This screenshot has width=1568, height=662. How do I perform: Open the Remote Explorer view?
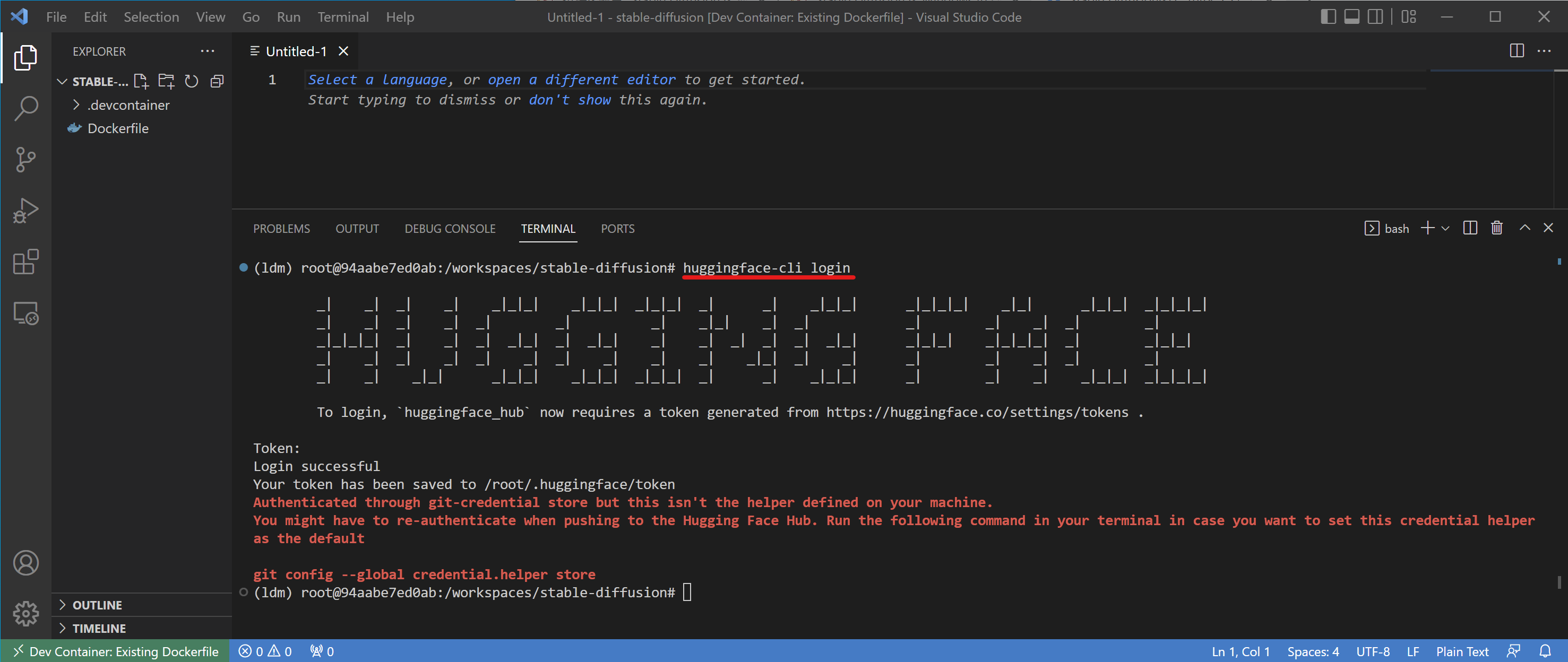(x=25, y=314)
